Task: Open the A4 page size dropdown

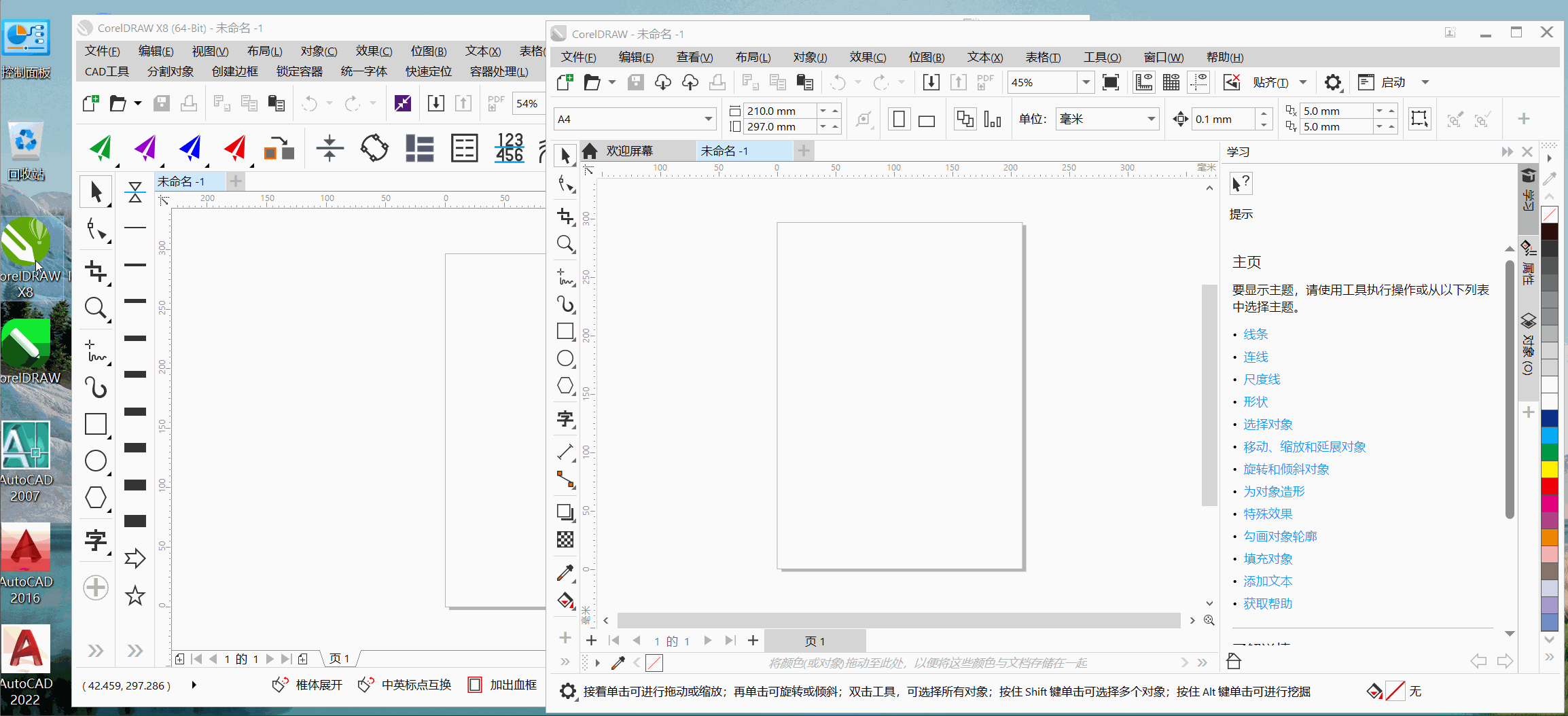Action: [708, 119]
